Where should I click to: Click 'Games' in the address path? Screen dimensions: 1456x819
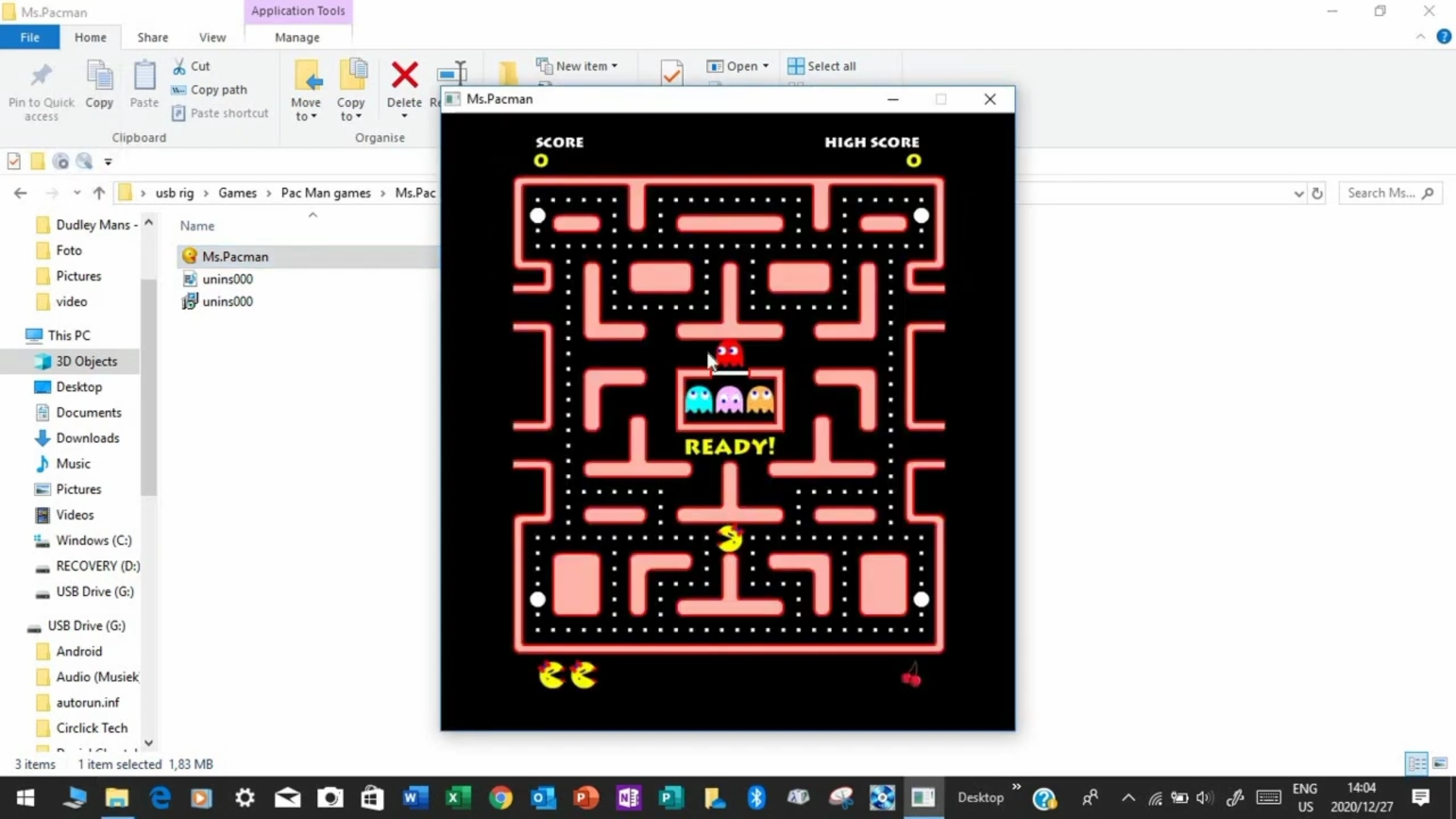tap(237, 193)
